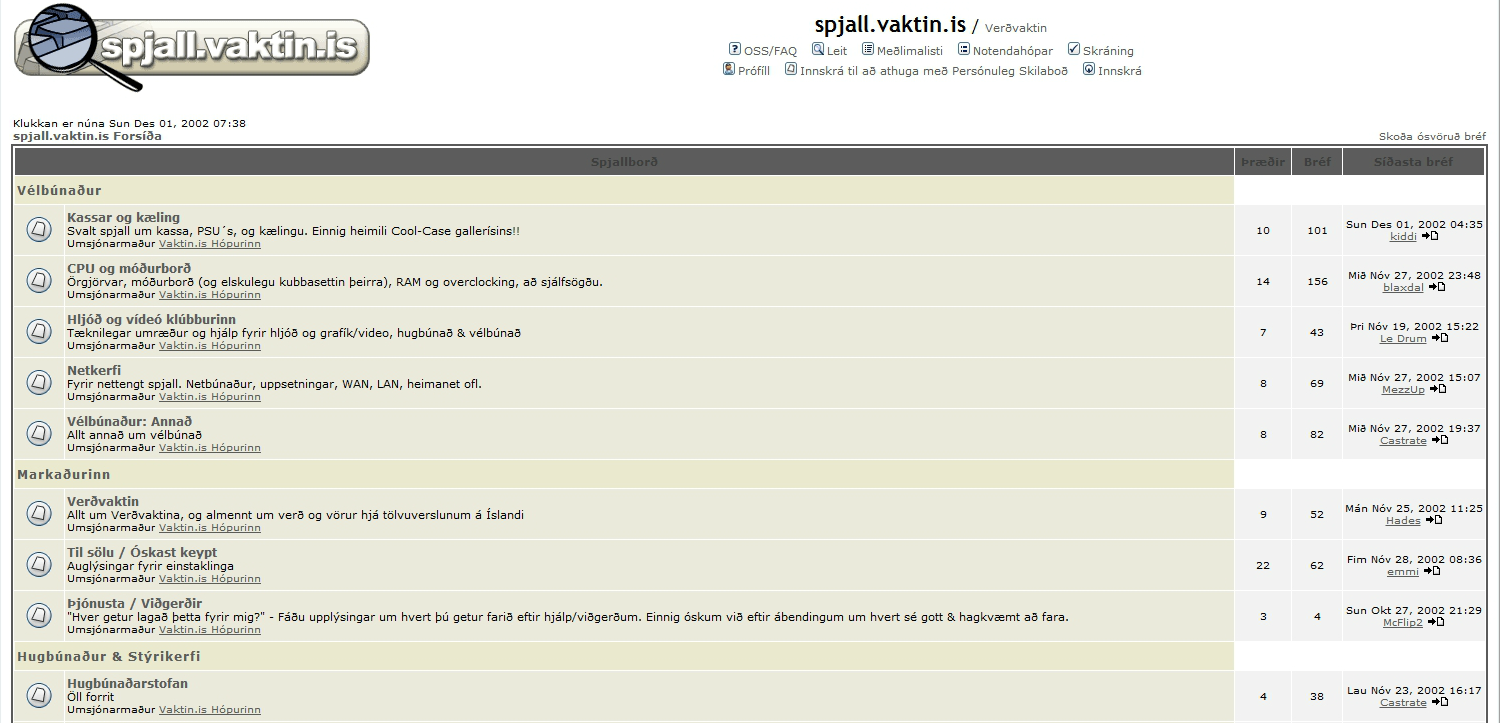View latest post icon next to Le Drum
Viewport: 1500px width, 723px height.
point(1440,339)
